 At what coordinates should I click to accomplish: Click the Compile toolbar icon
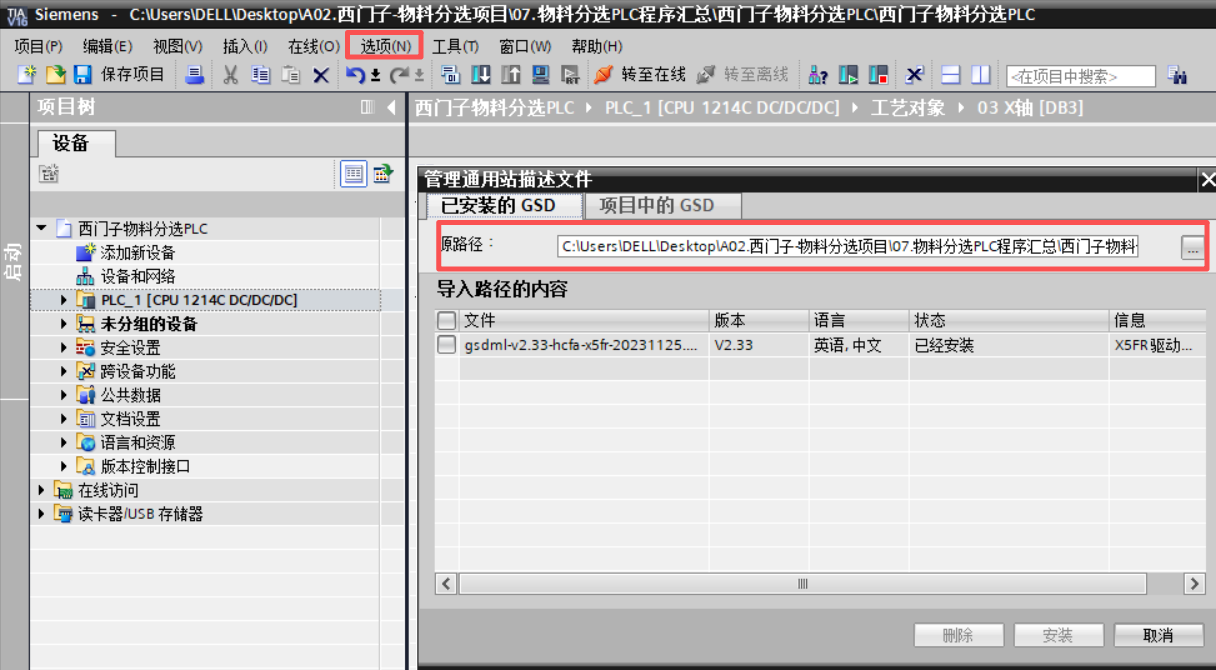[451, 75]
